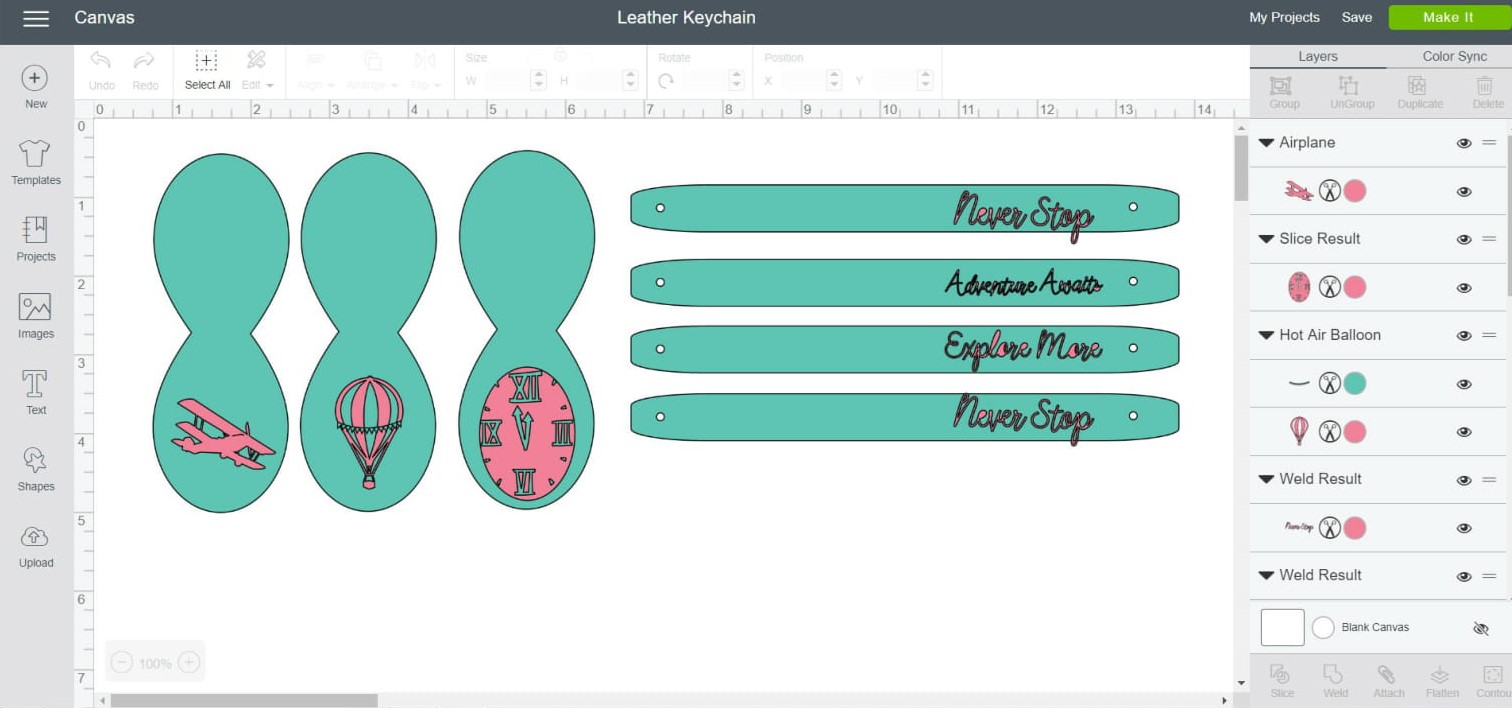Show the hidden Blank Canvas layer
1512x708 pixels.
(1481, 628)
